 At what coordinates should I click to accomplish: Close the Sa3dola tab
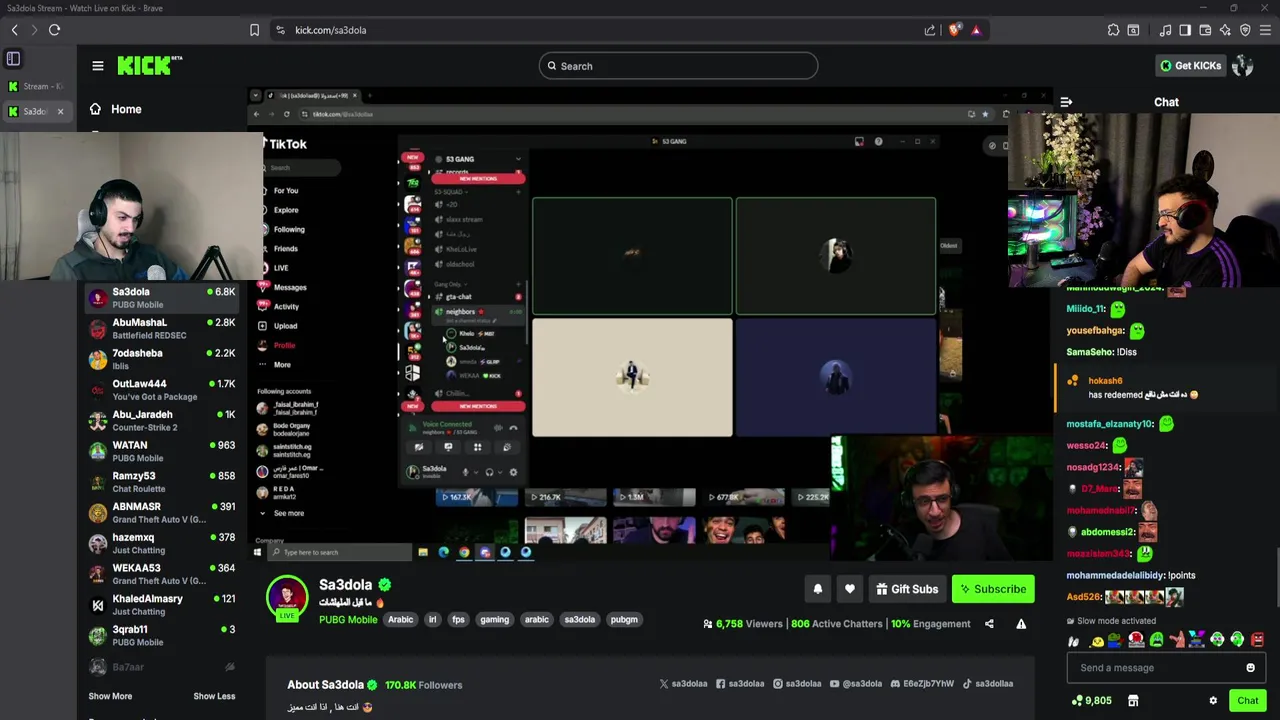(x=60, y=111)
